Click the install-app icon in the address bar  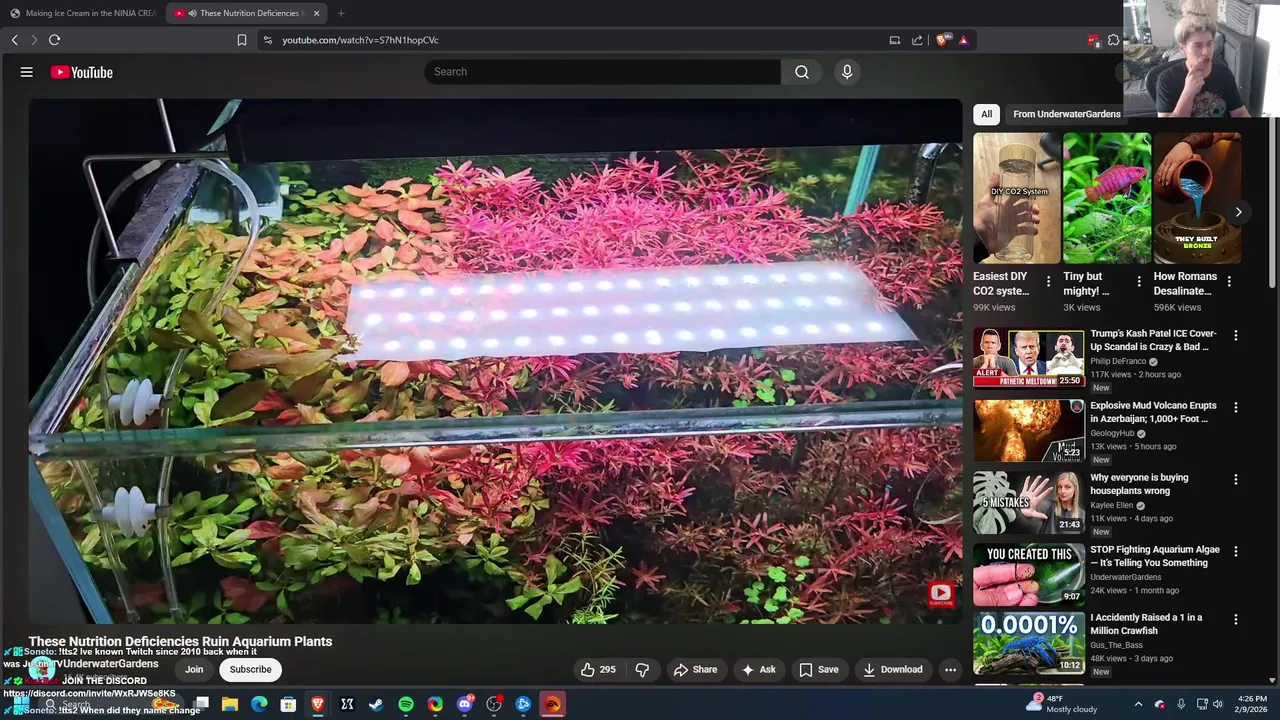pyautogui.click(x=894, y=40)
